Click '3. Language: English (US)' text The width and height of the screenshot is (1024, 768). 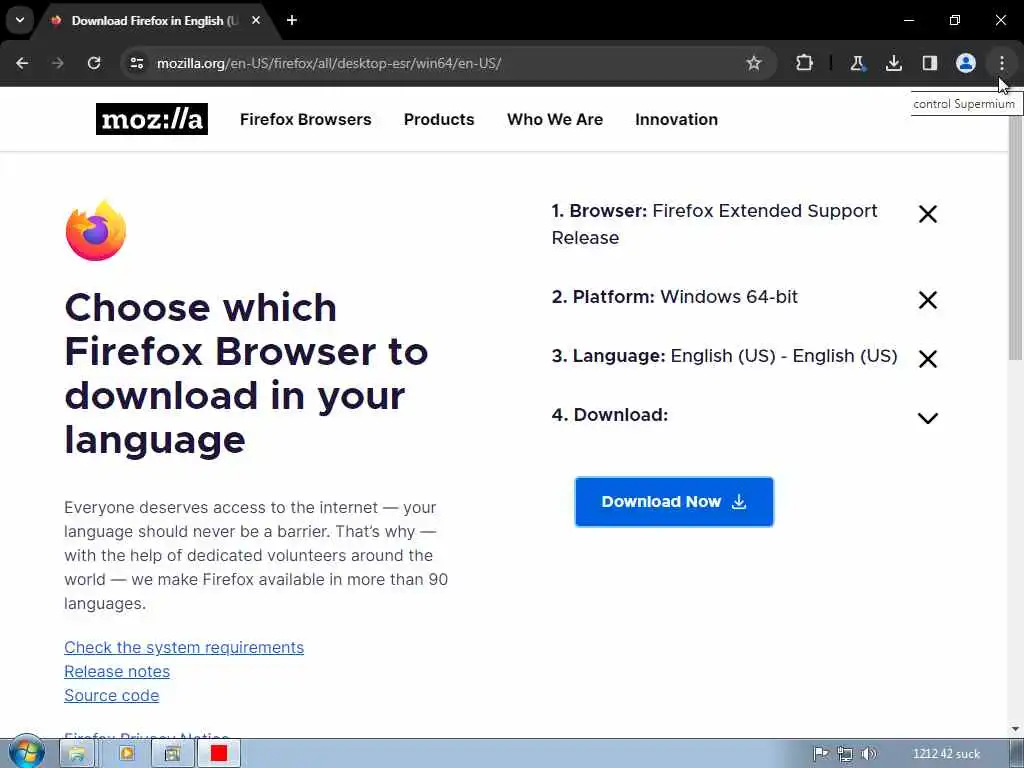(x=724, y=356)
